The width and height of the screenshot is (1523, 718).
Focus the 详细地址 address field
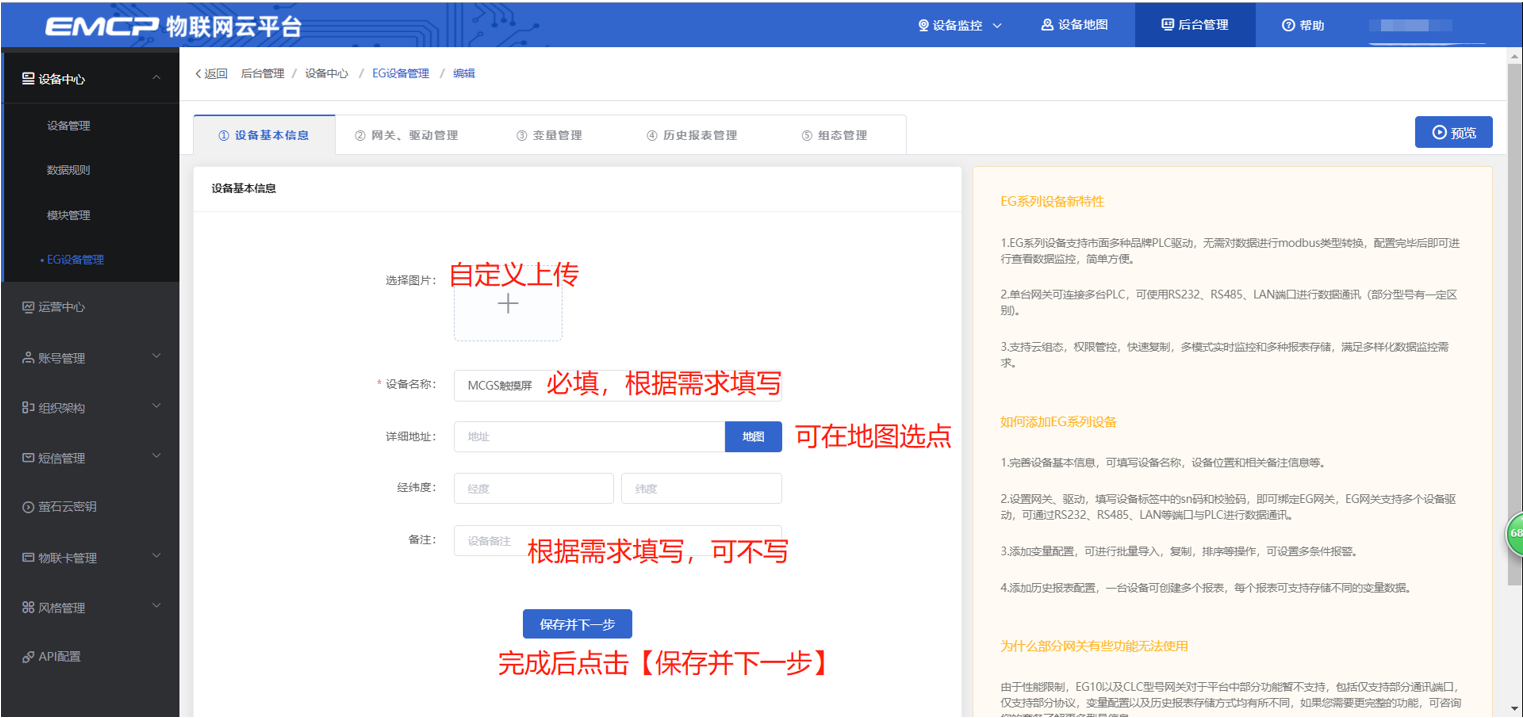click(x=590, y=437)
